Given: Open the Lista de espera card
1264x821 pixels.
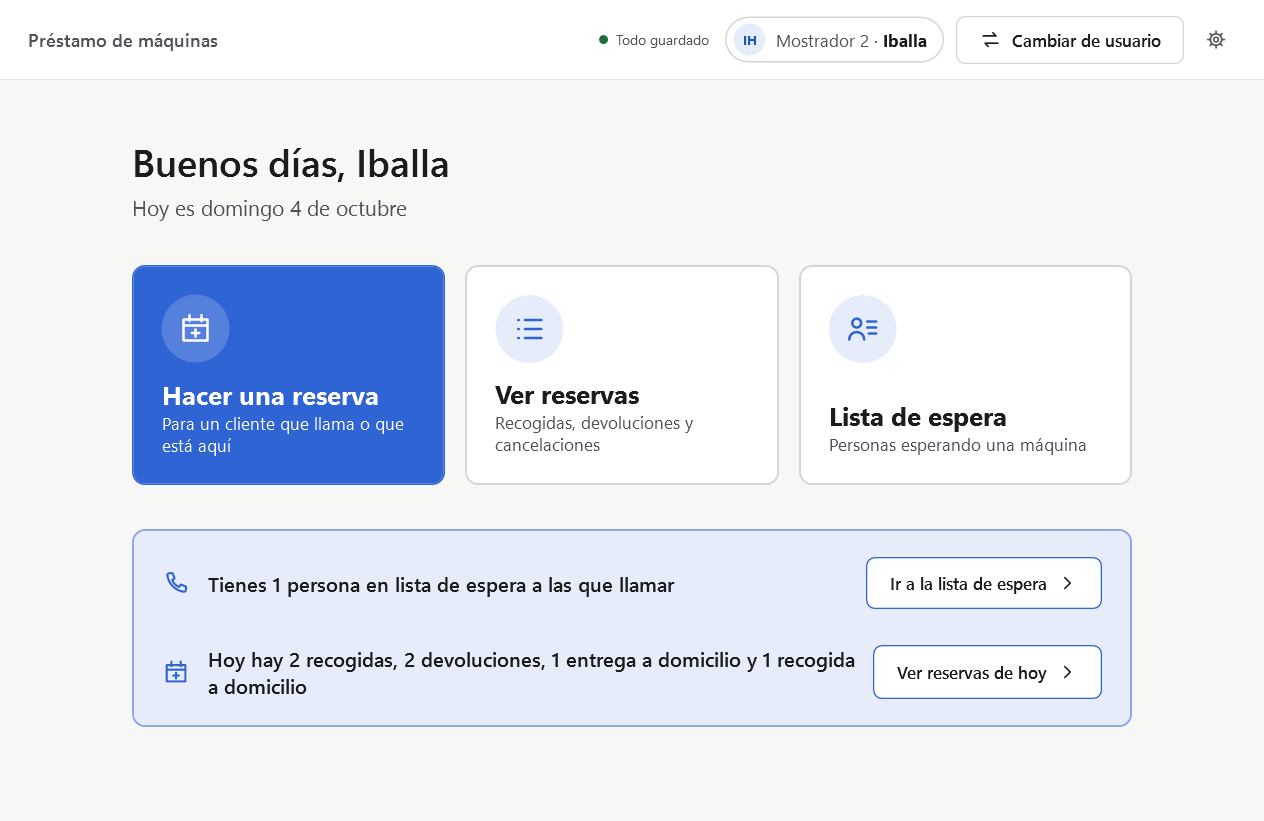Looking at the screenshot, I should (x=965, y=375).
